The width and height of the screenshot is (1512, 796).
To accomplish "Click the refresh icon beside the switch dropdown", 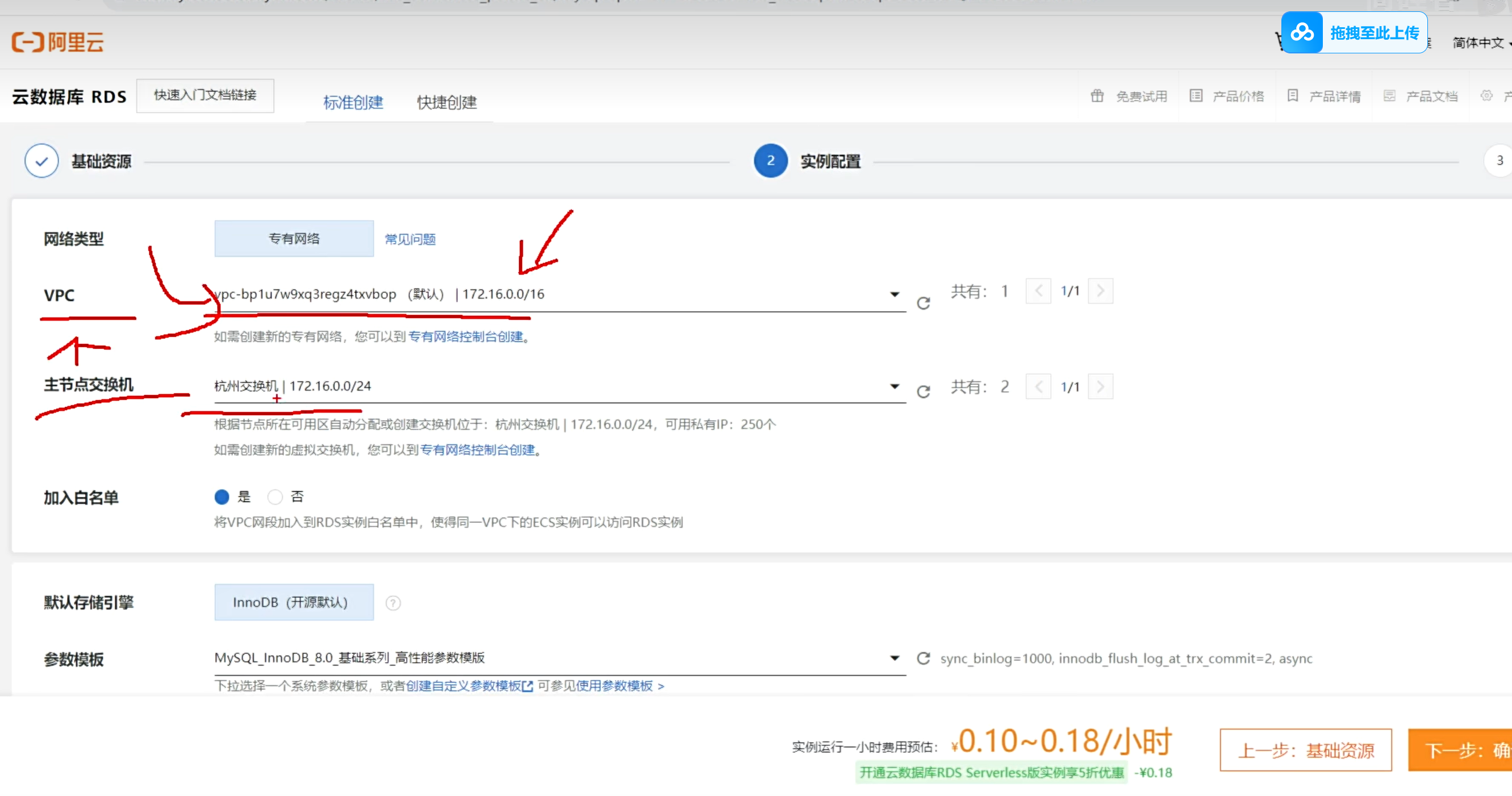I will click(x=924, y=391).
